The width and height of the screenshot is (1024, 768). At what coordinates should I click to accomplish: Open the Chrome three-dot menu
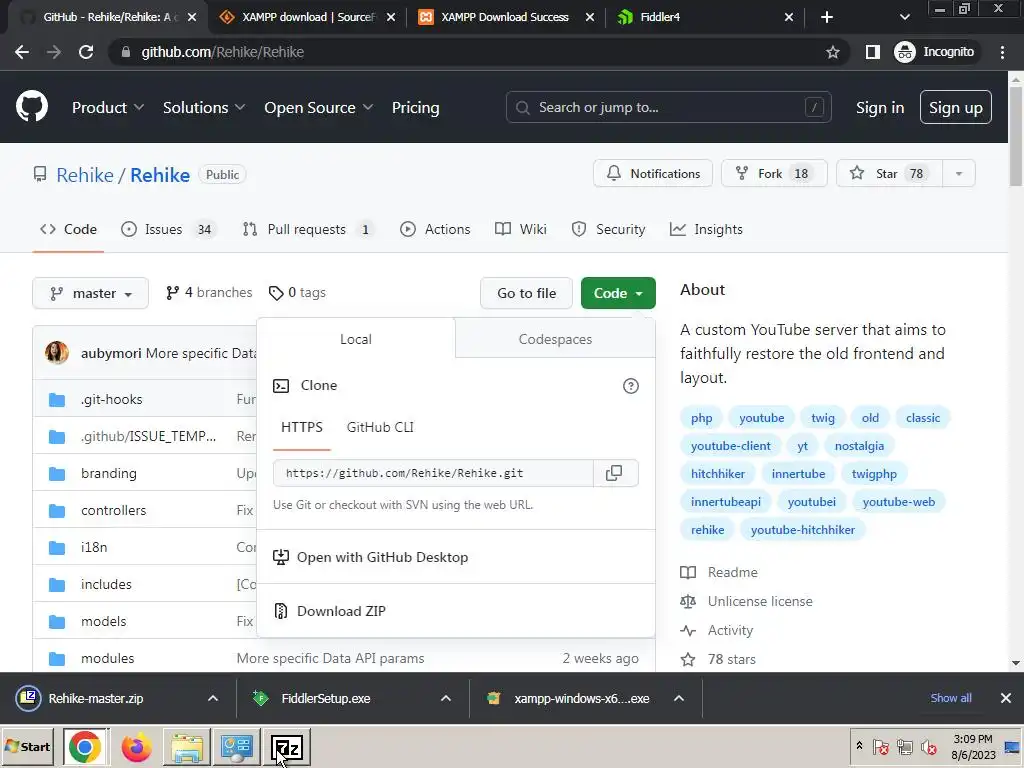1002,52
